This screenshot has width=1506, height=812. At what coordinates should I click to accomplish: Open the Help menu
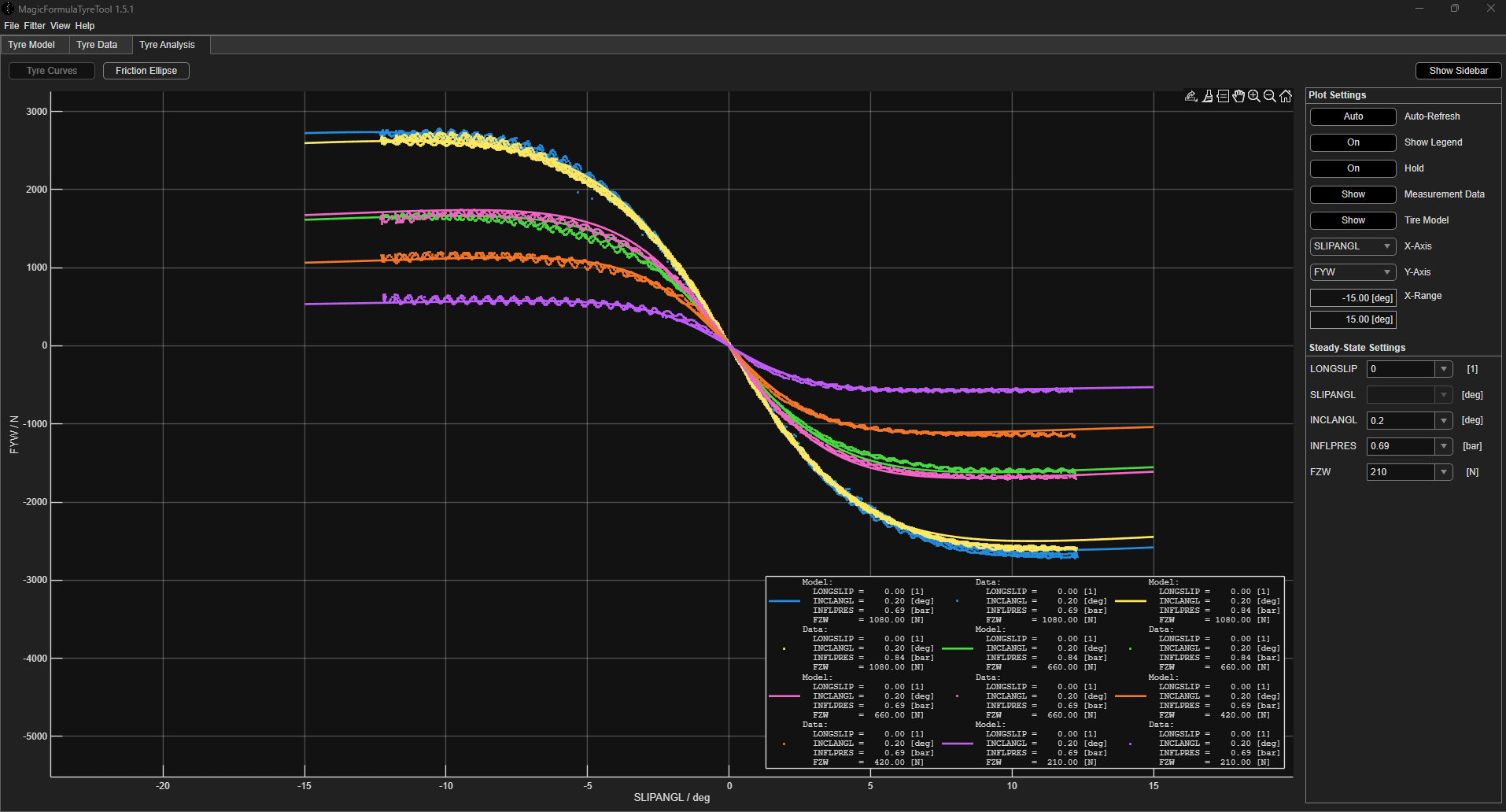pos(85,26)
